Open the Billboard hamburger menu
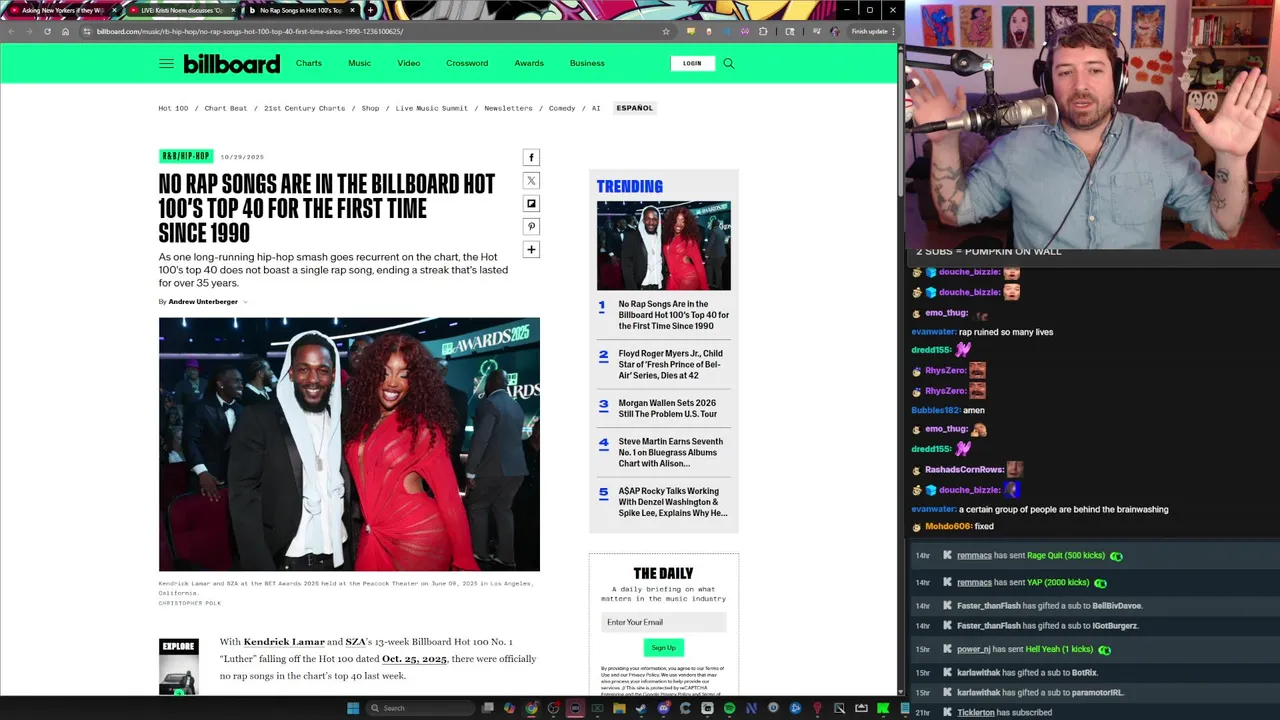1280x720 pixels. coord(166,63)
